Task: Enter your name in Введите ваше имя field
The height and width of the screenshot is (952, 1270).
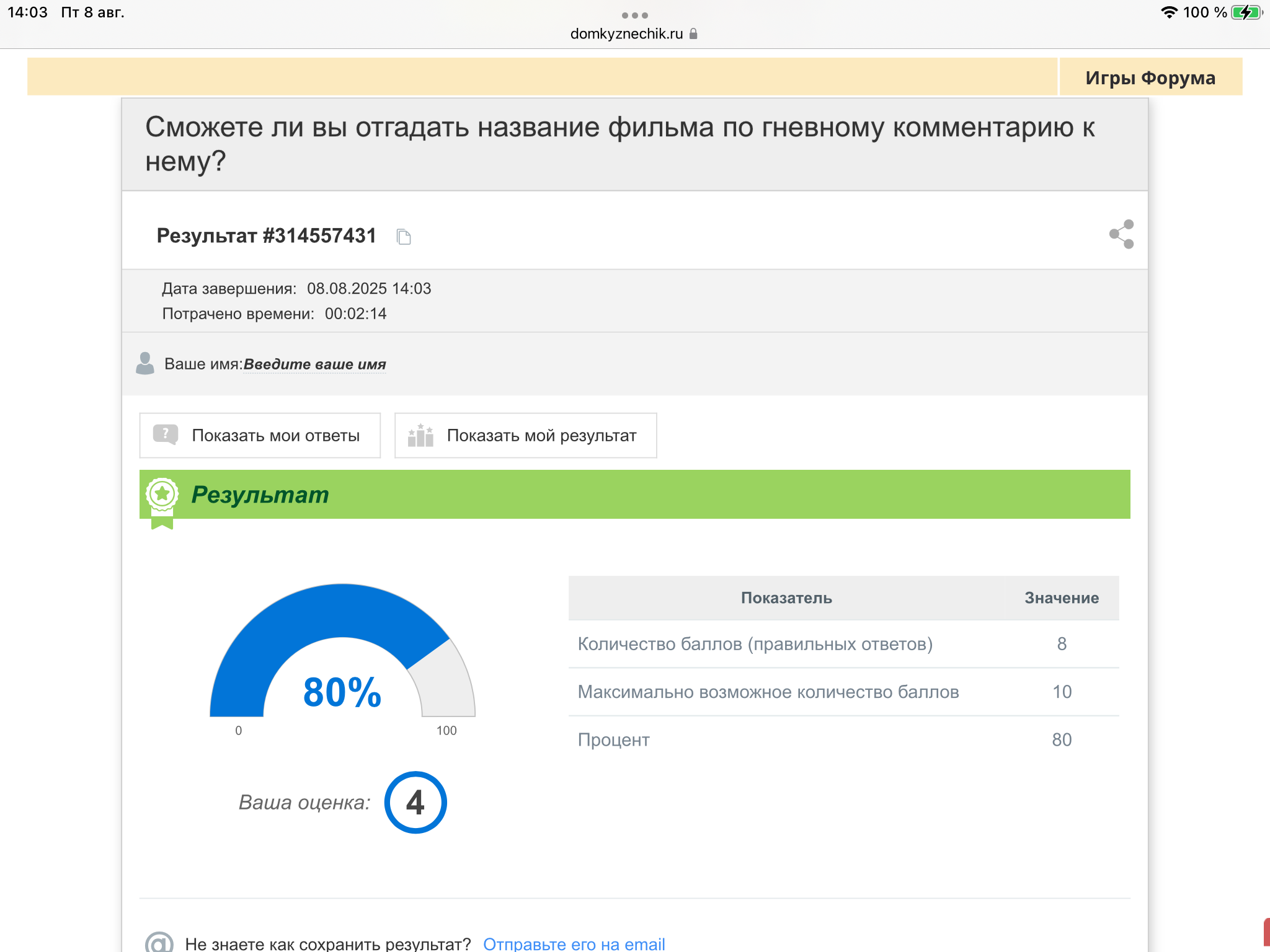Action: (314, 364)
